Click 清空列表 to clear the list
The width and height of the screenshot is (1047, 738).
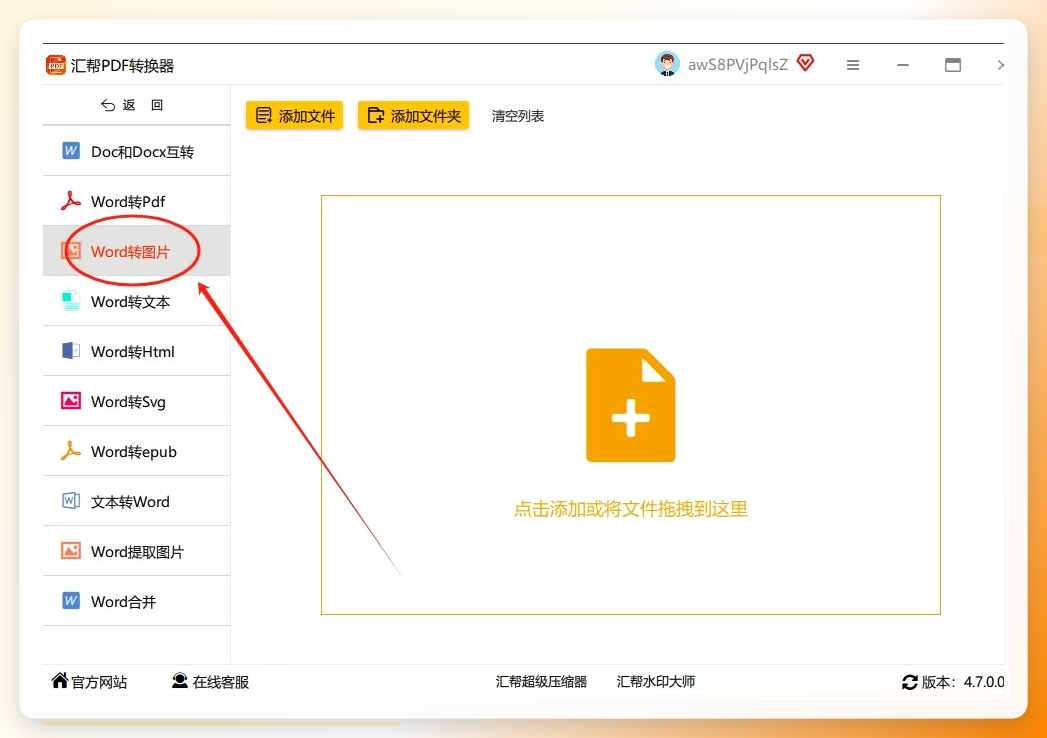517,116
